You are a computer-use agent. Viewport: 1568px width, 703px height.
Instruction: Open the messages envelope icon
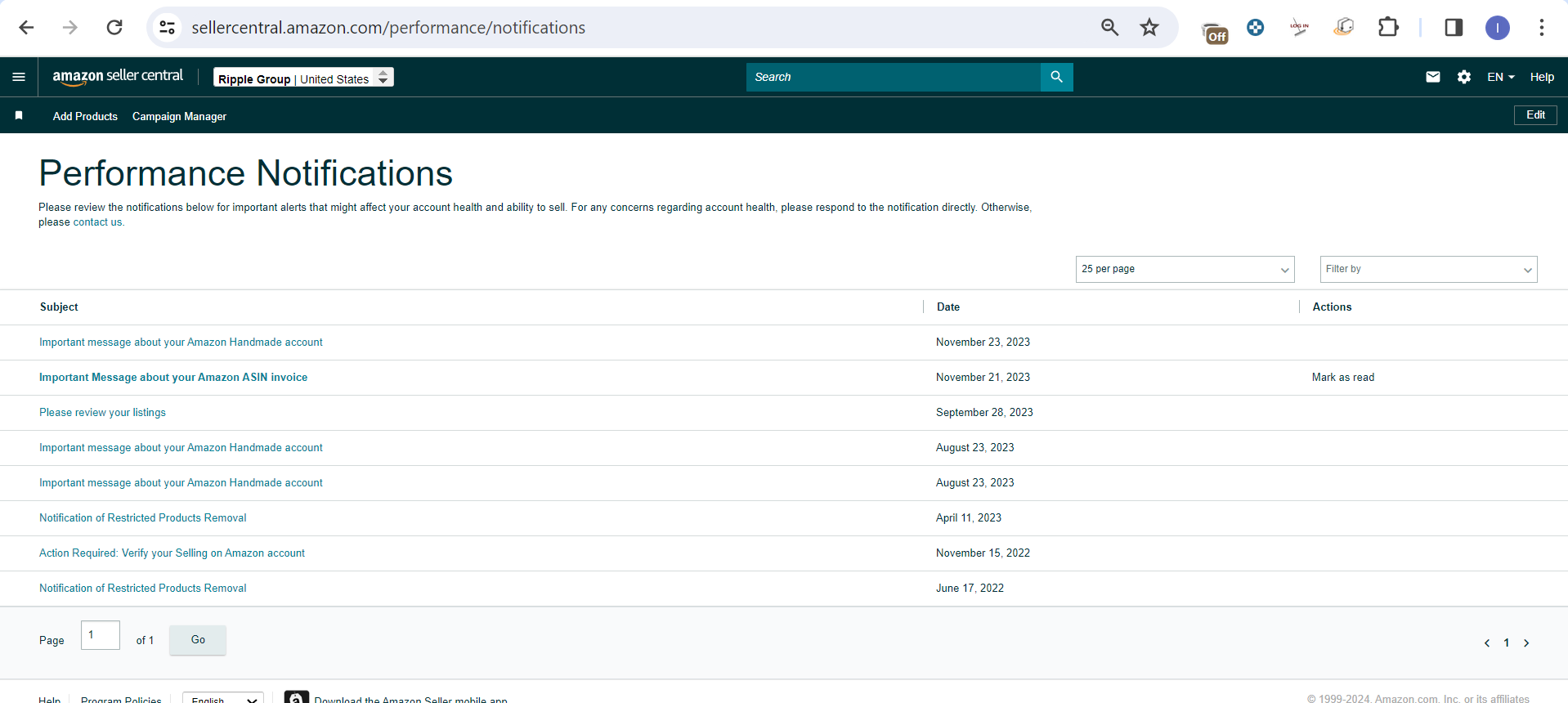(x=1433, y=77)
